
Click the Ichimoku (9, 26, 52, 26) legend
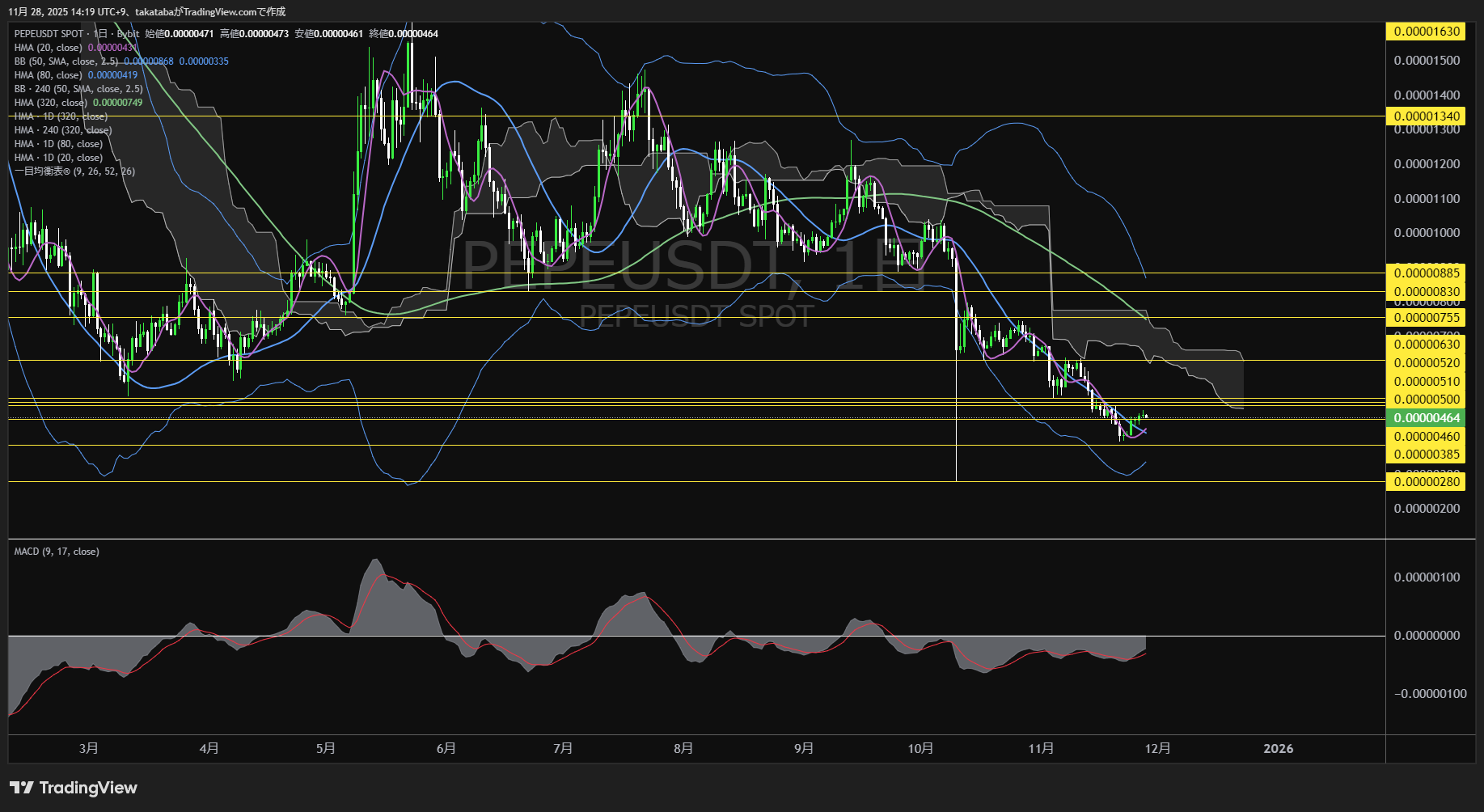(74, 171)
